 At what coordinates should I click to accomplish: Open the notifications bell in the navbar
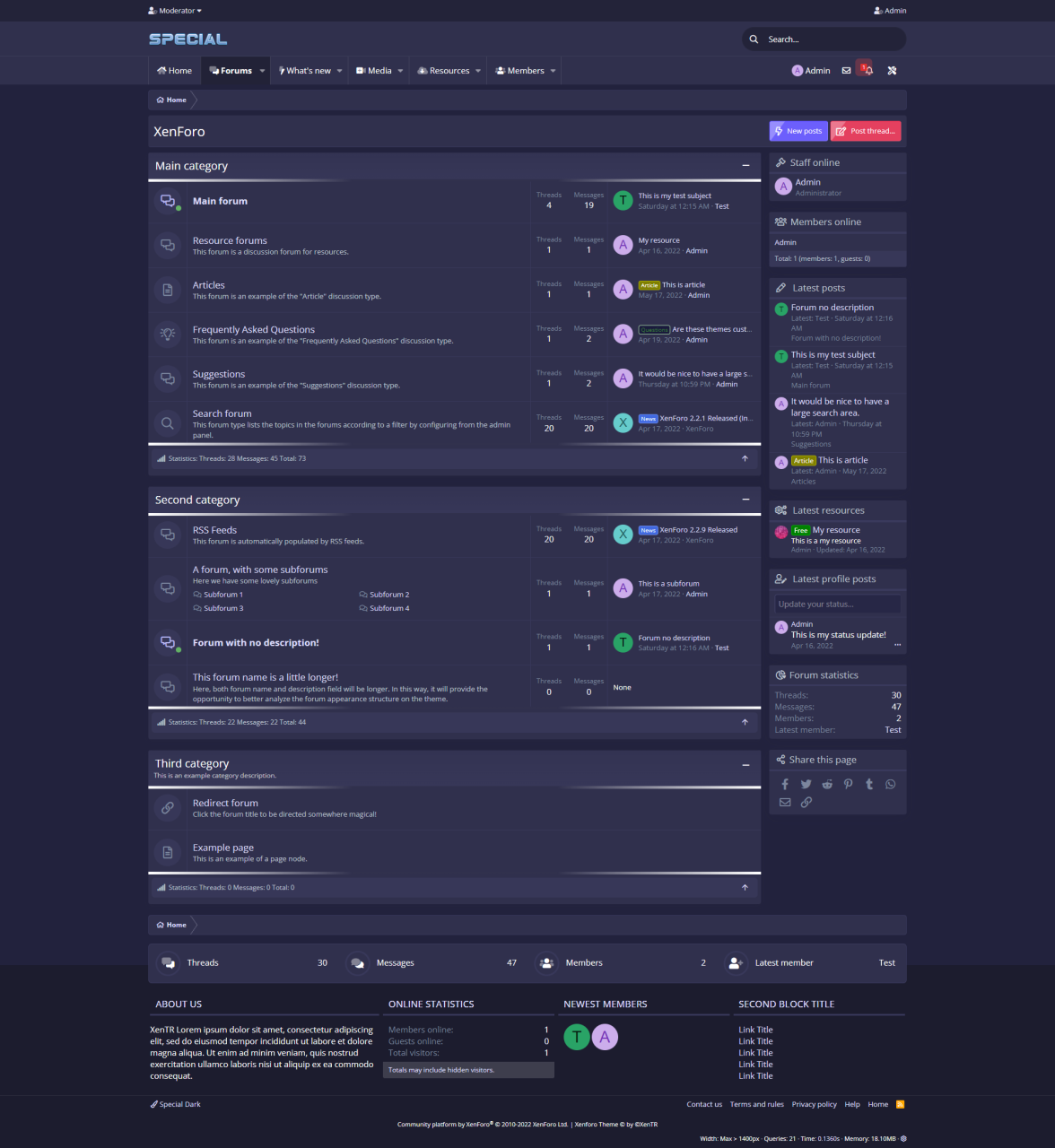point(867,70)
